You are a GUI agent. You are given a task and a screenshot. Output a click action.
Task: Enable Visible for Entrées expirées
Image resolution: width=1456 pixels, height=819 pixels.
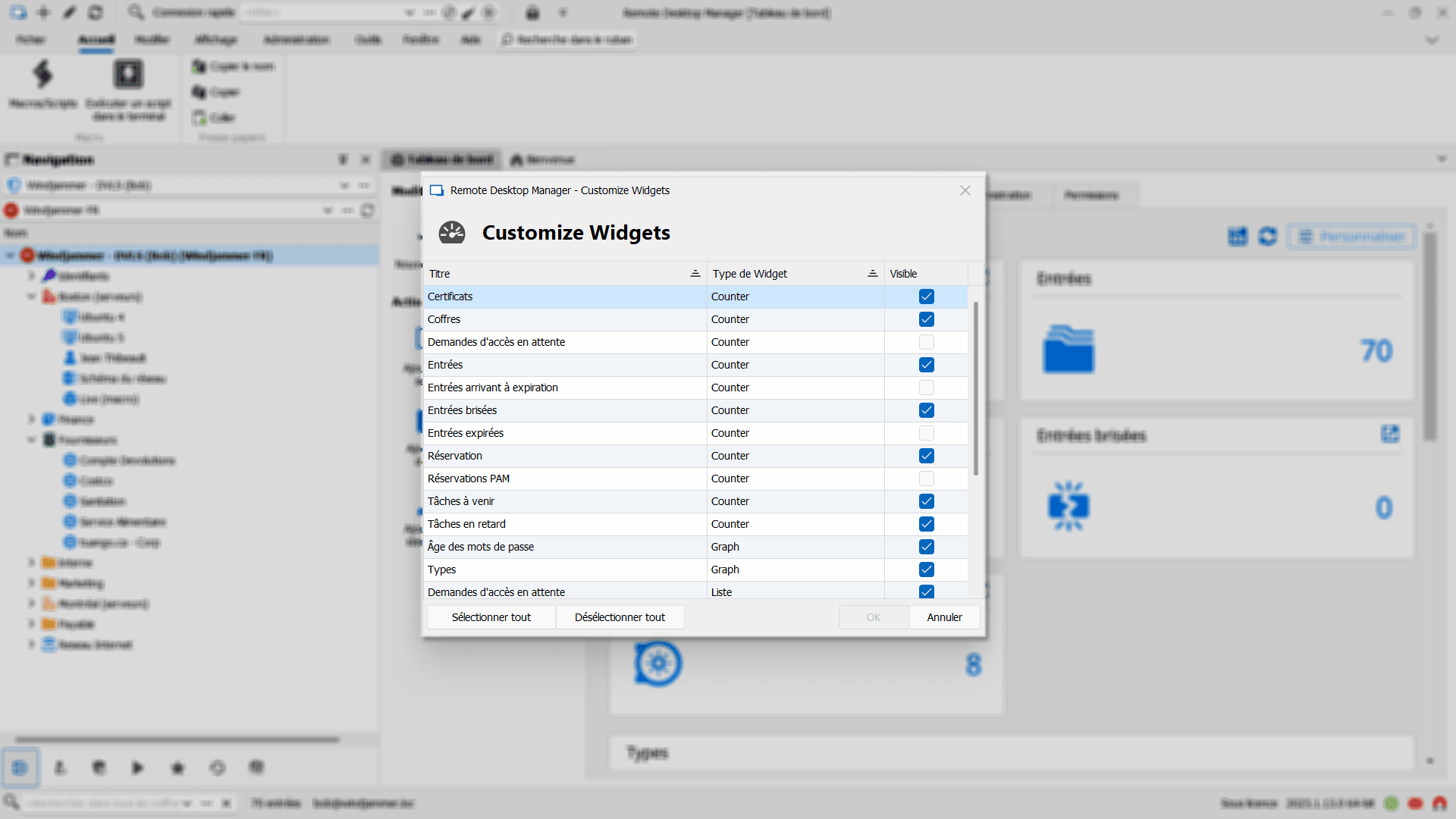pyautogui.click(x=926, y=433)
